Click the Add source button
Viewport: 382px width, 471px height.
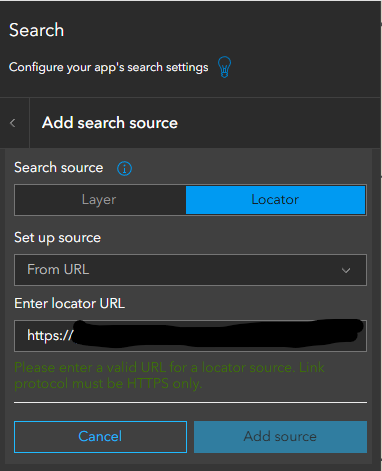280,437
